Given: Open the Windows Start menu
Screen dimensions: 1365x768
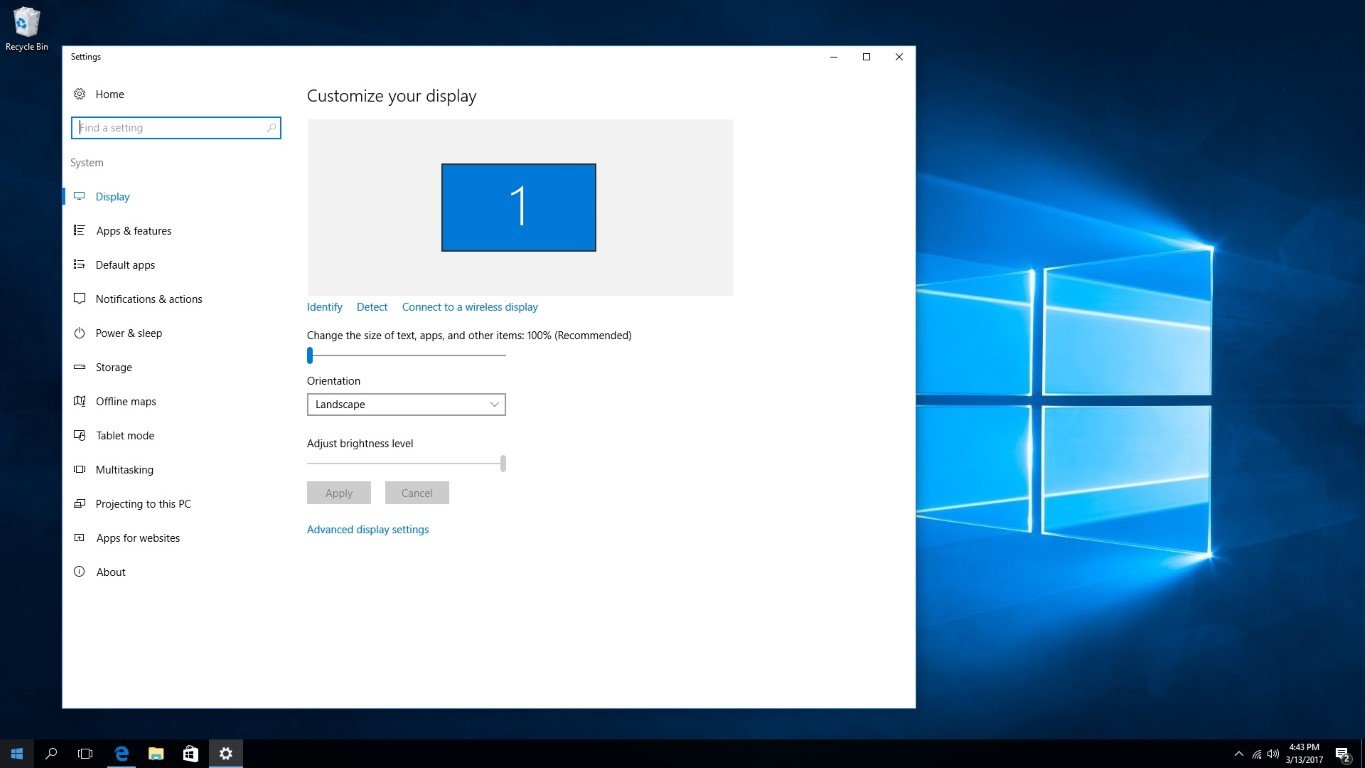Looking at the screenshot, I should tap(17, 754).
